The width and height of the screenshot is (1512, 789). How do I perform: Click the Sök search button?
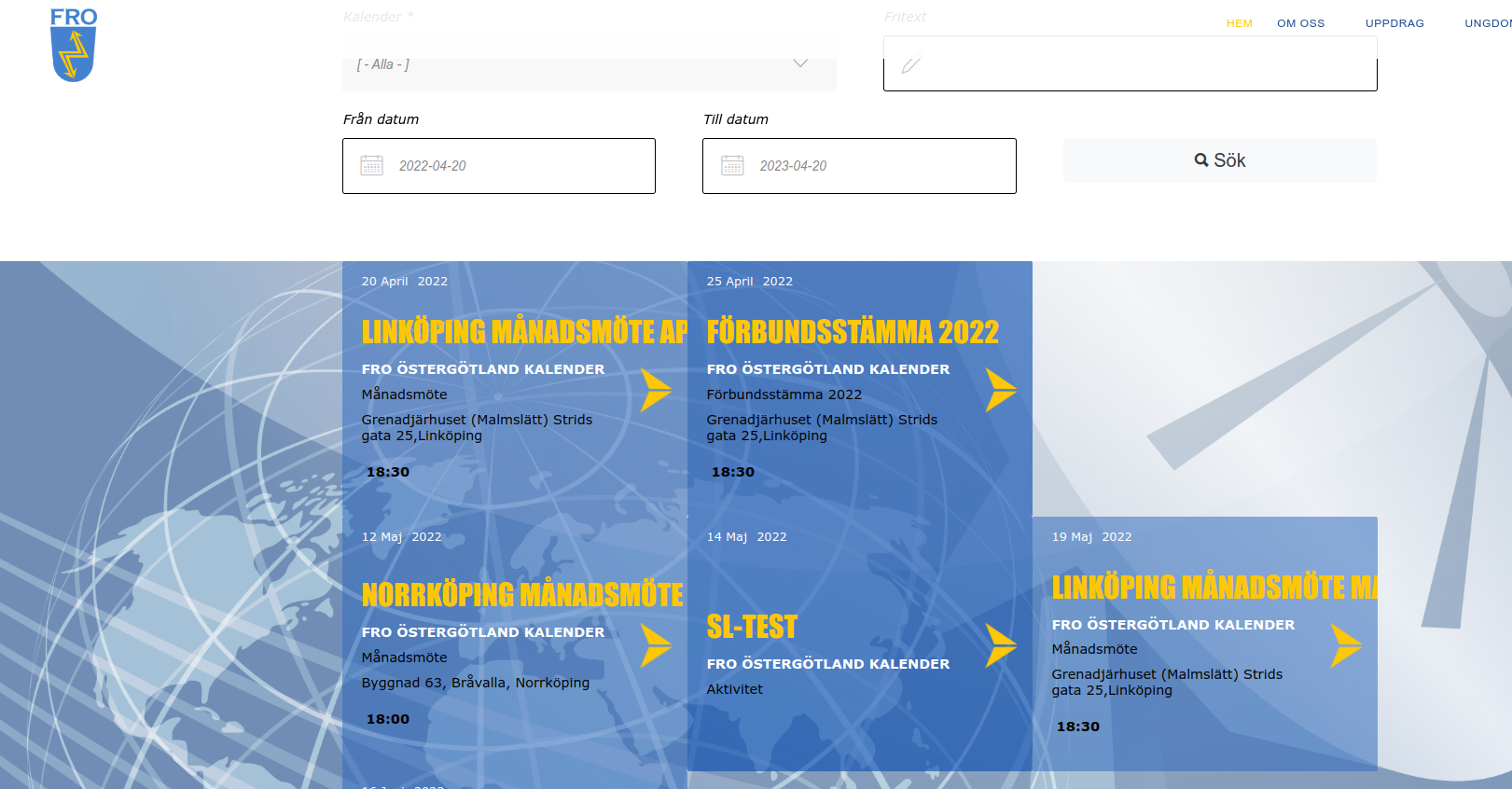click(1220, 160)
